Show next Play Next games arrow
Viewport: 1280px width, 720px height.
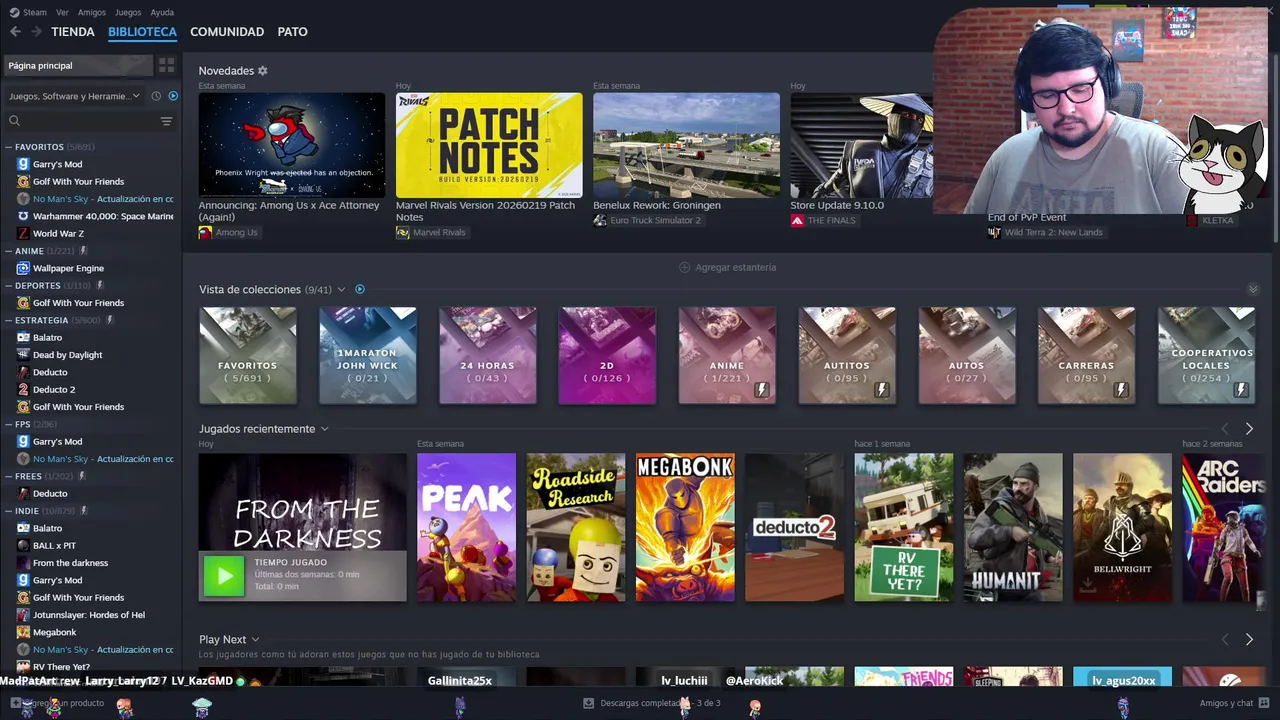1249,639
